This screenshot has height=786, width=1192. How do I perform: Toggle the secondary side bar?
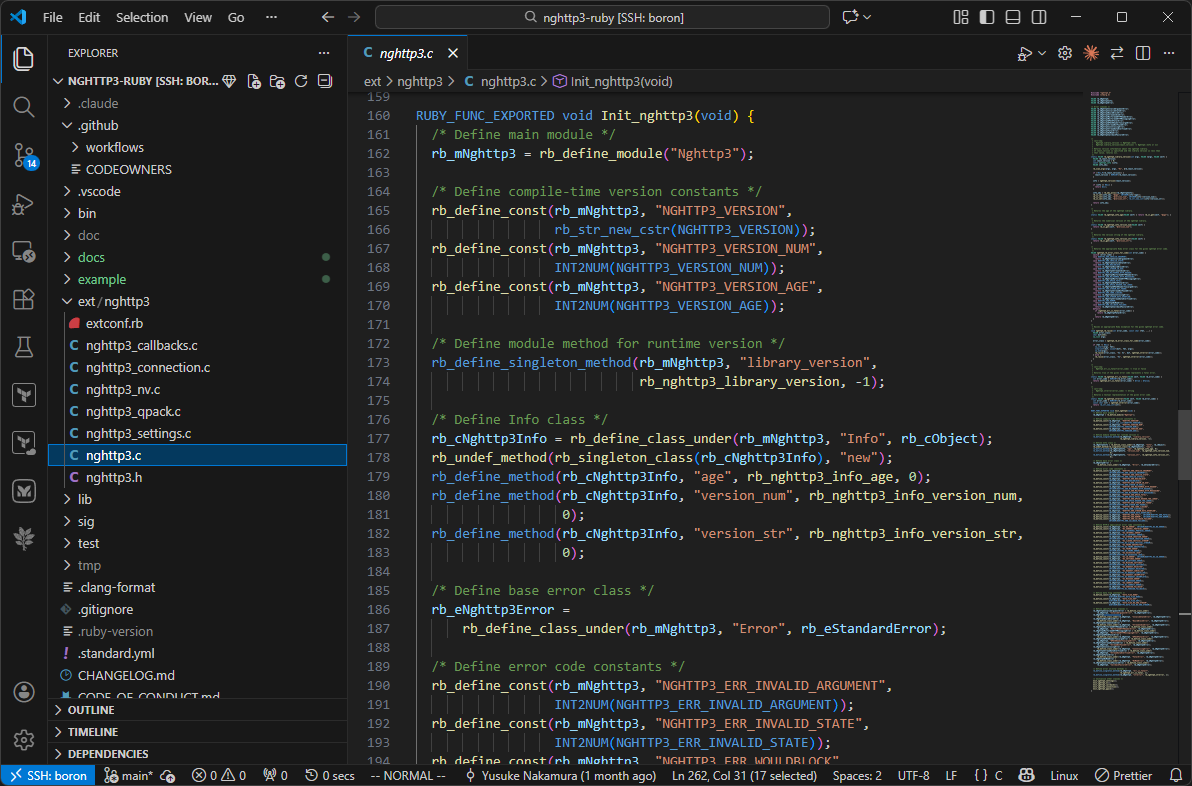1039,17
